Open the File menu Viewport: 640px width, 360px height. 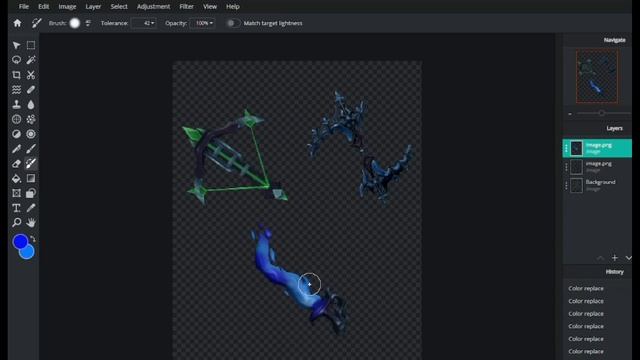(24, 7)
